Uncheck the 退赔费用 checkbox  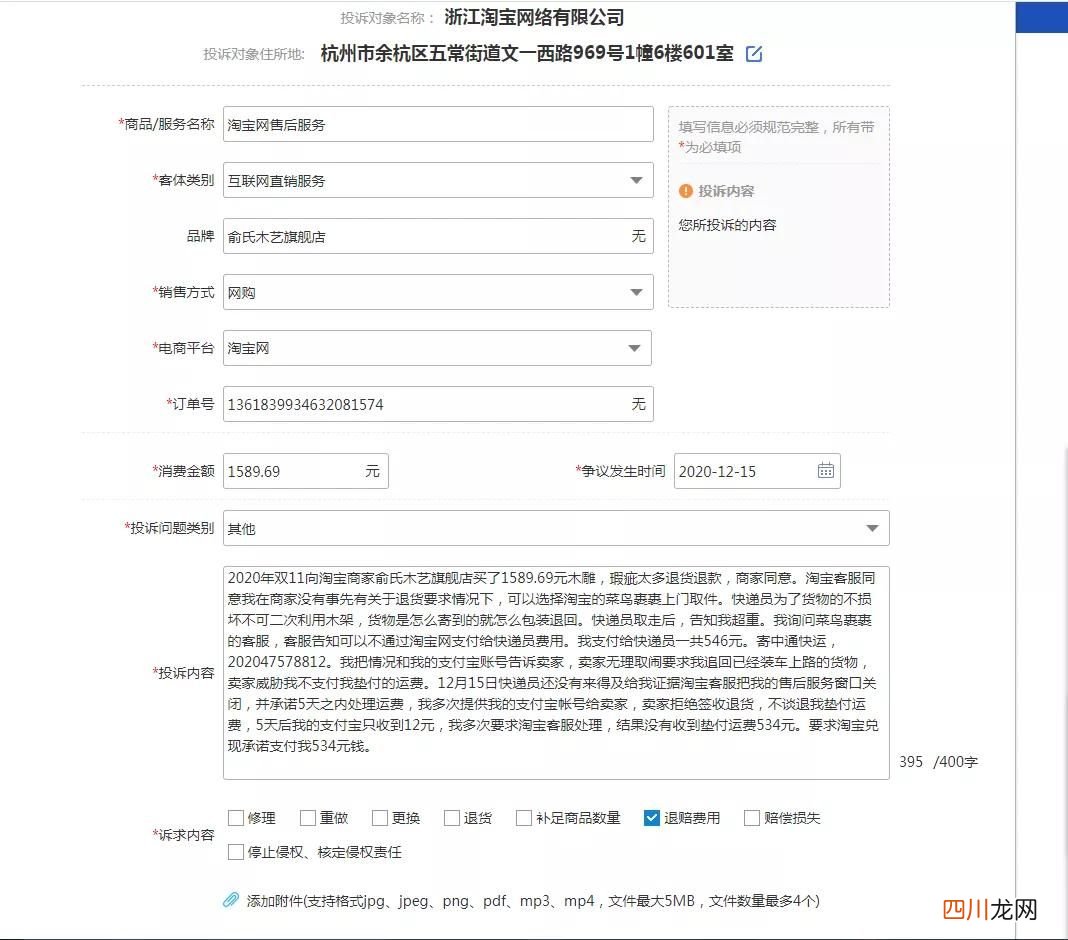652,817
